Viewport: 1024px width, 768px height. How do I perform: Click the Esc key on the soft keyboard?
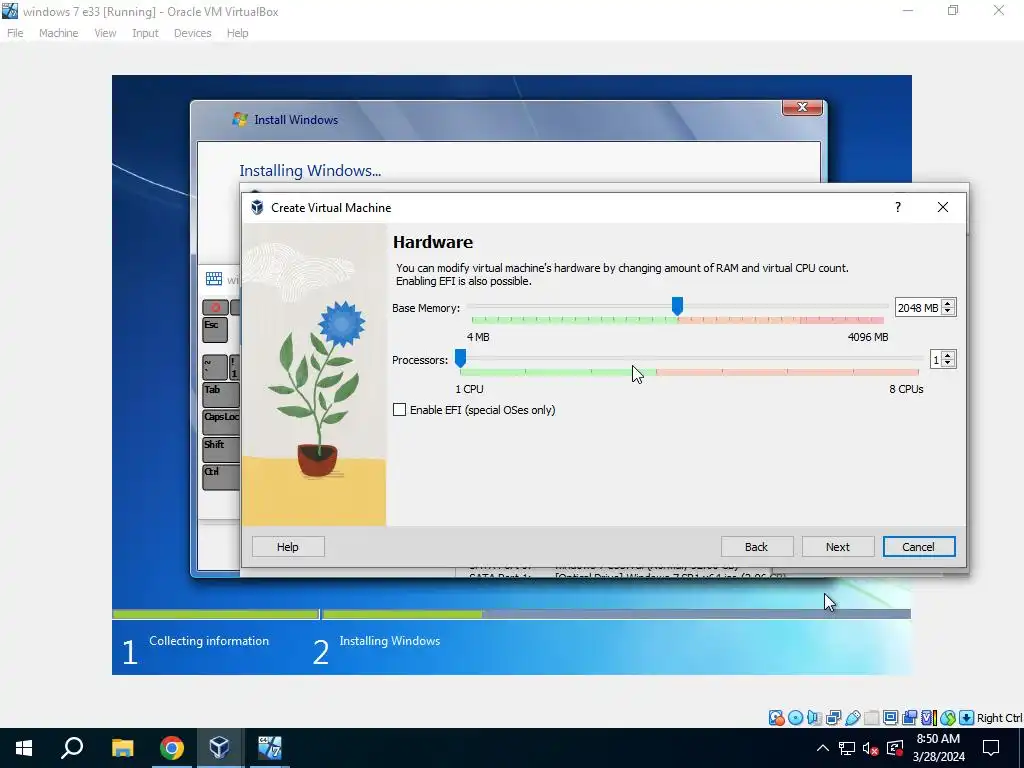pyautogui.click(x=215, y=330)
